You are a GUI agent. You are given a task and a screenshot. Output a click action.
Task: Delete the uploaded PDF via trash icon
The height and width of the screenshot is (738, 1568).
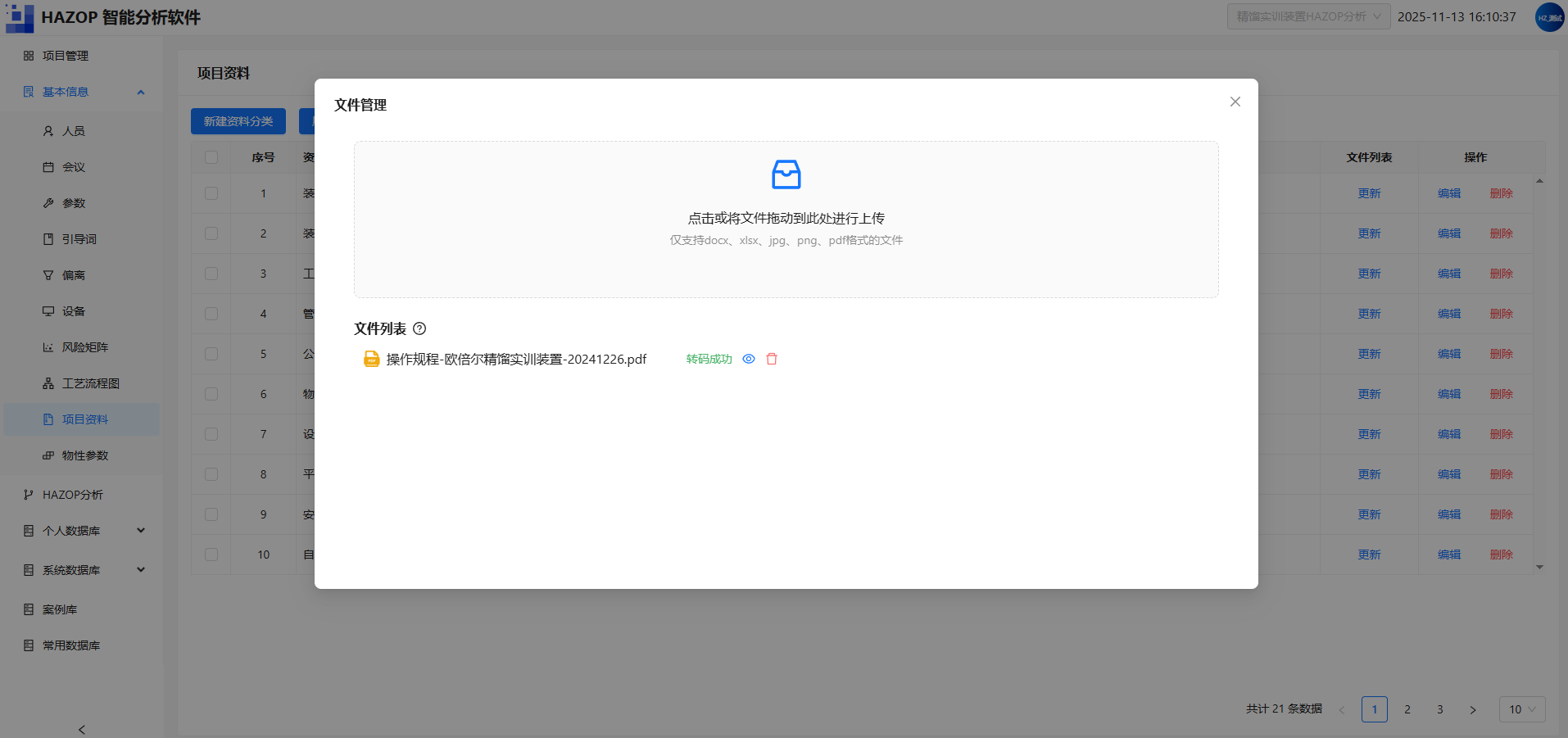click(772, 359)
